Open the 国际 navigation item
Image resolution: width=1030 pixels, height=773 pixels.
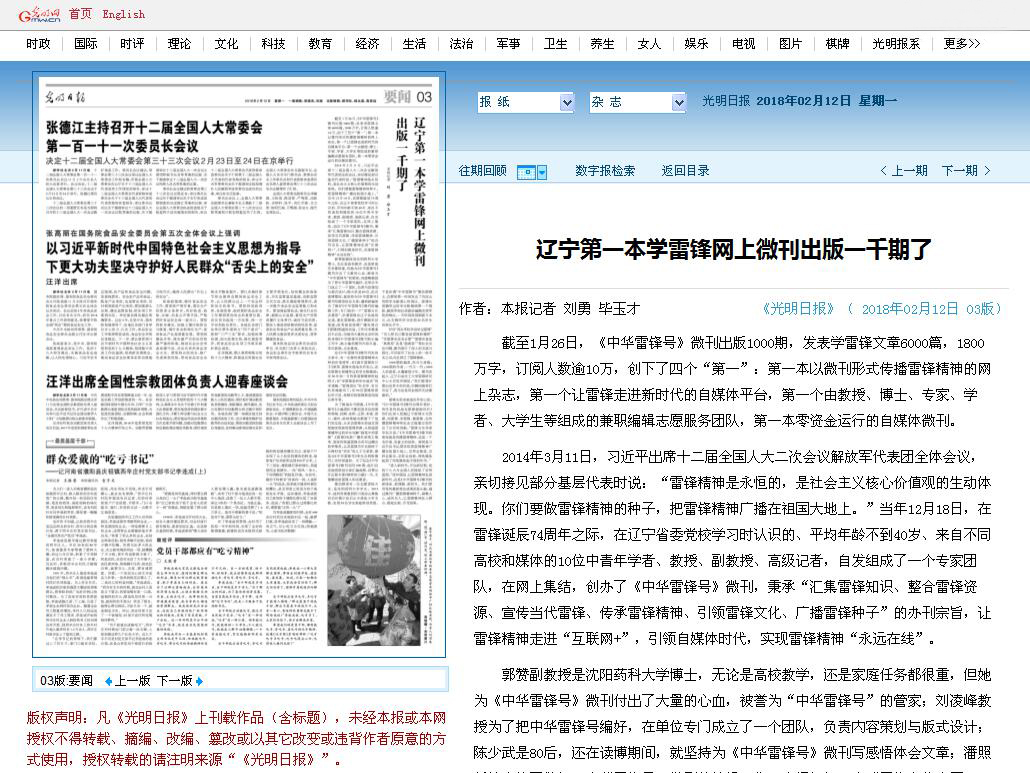coord(85,43)
